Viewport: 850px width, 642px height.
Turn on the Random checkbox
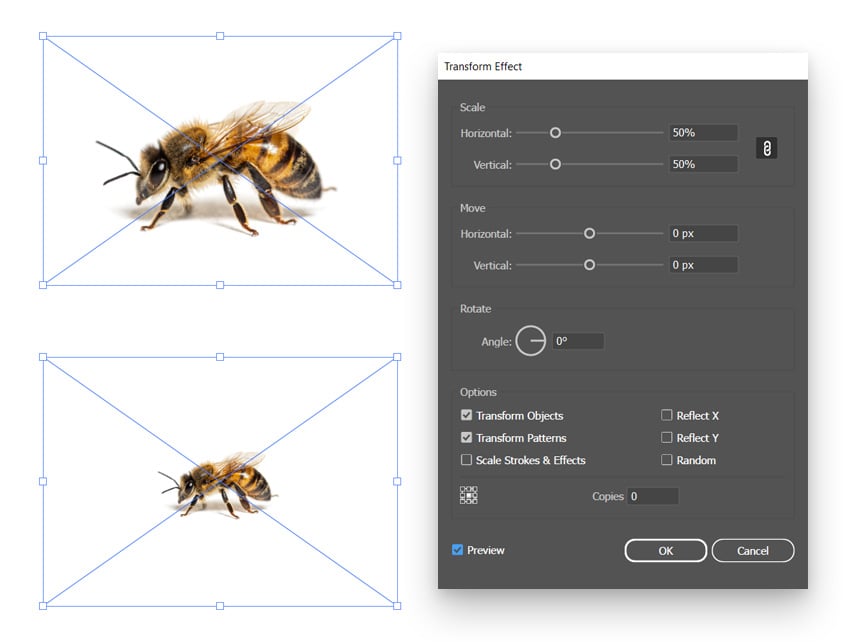point(667,460)
